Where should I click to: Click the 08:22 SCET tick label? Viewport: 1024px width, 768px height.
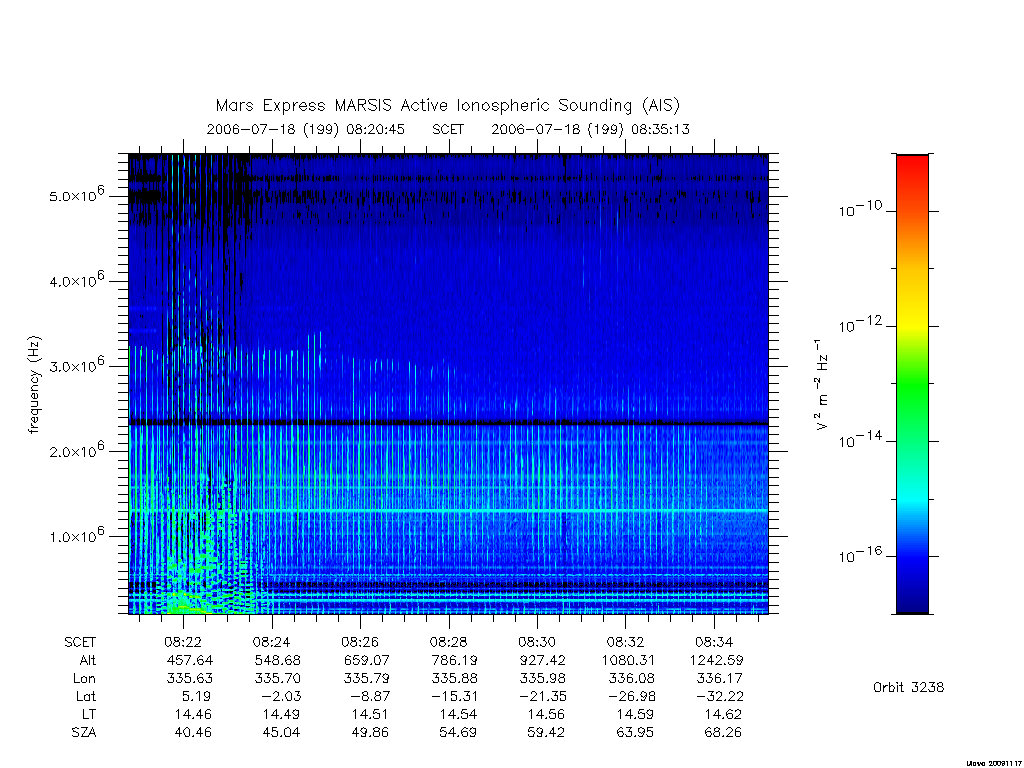183,642
